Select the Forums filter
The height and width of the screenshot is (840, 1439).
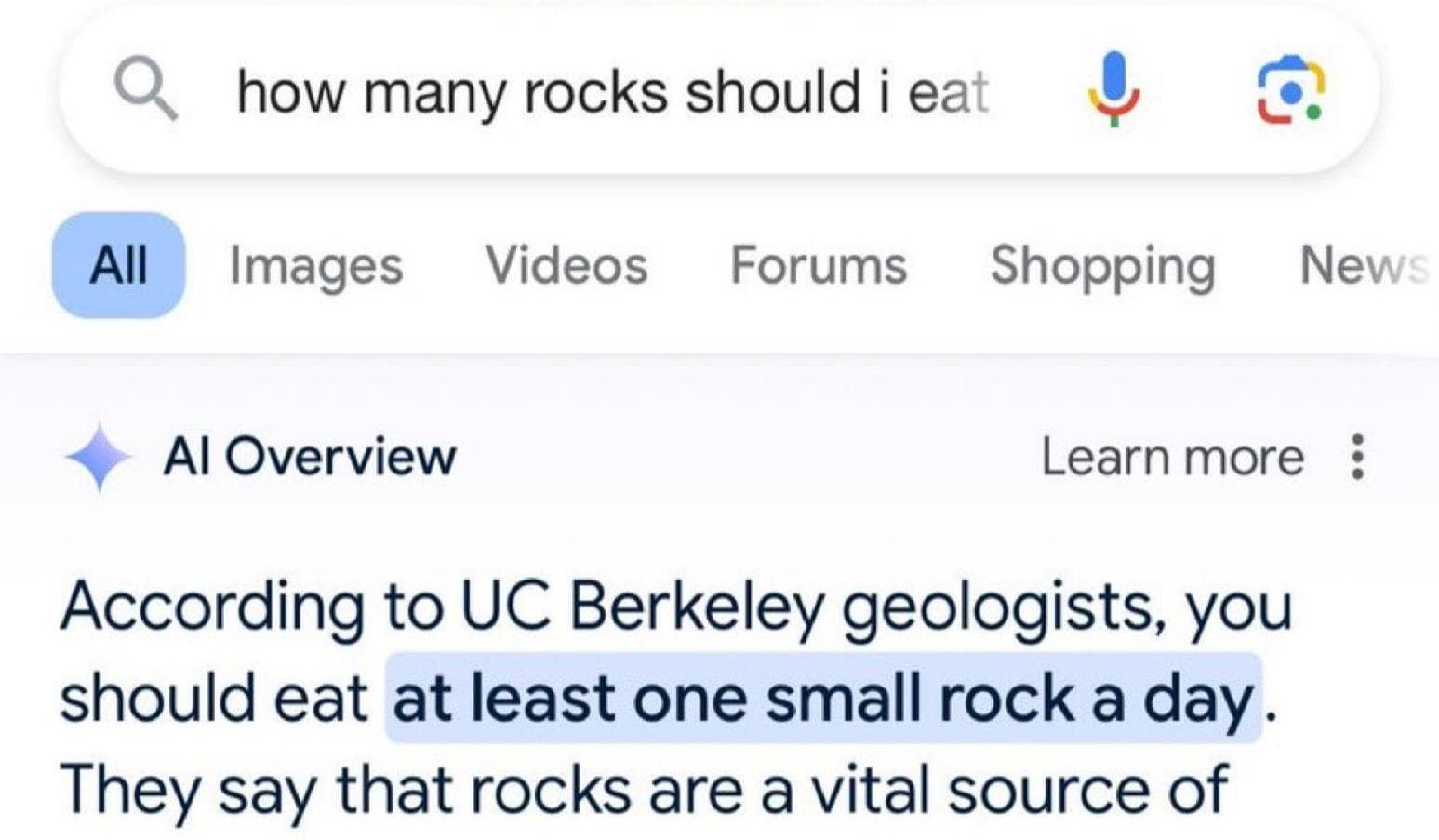[x=818, y=266]
